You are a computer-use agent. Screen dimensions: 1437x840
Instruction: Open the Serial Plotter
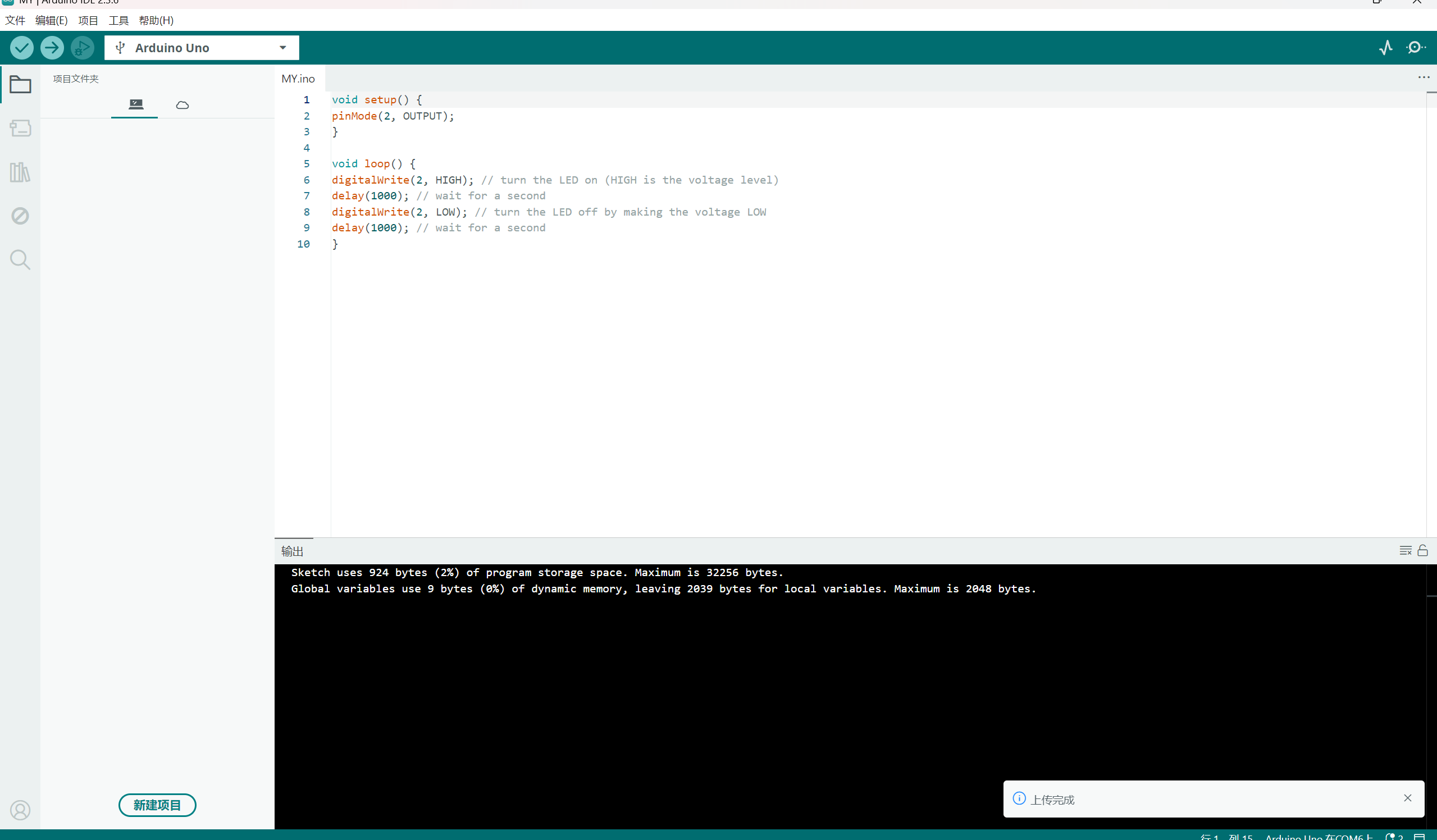tap(1386, 48)
